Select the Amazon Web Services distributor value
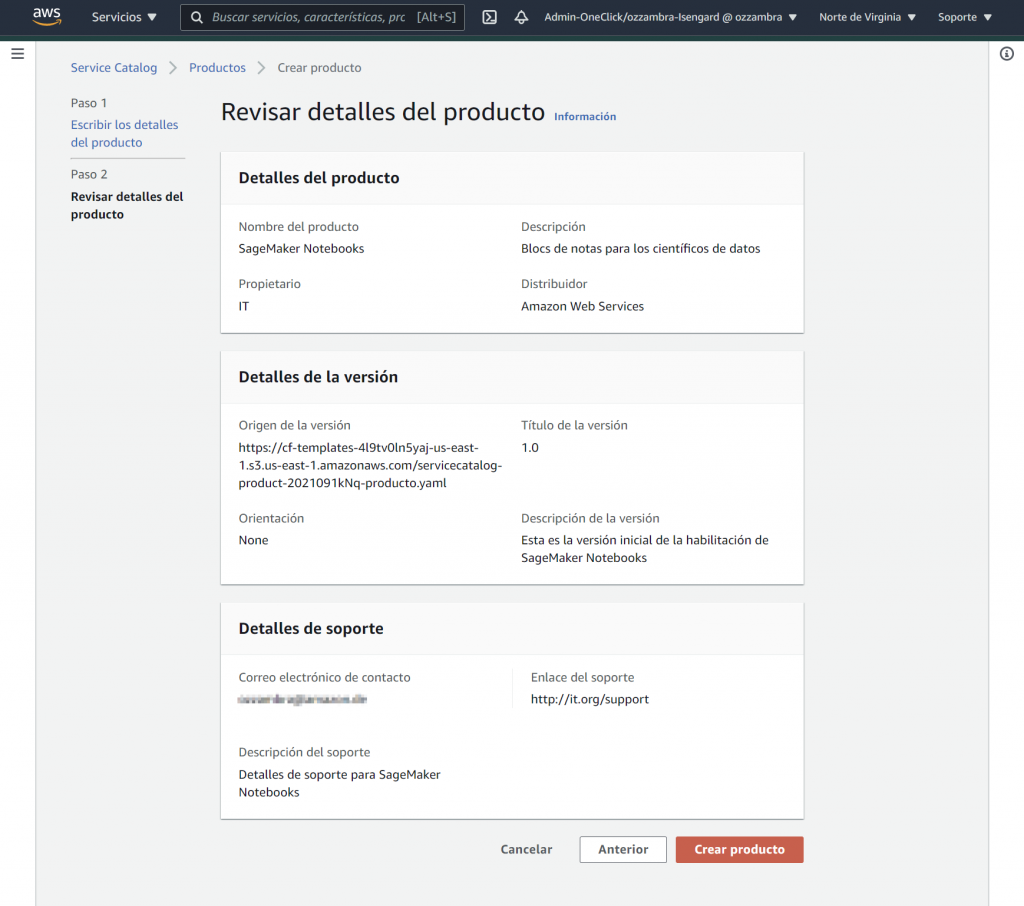The height and width of the screenshot is (906, 1024). (582, 306)
